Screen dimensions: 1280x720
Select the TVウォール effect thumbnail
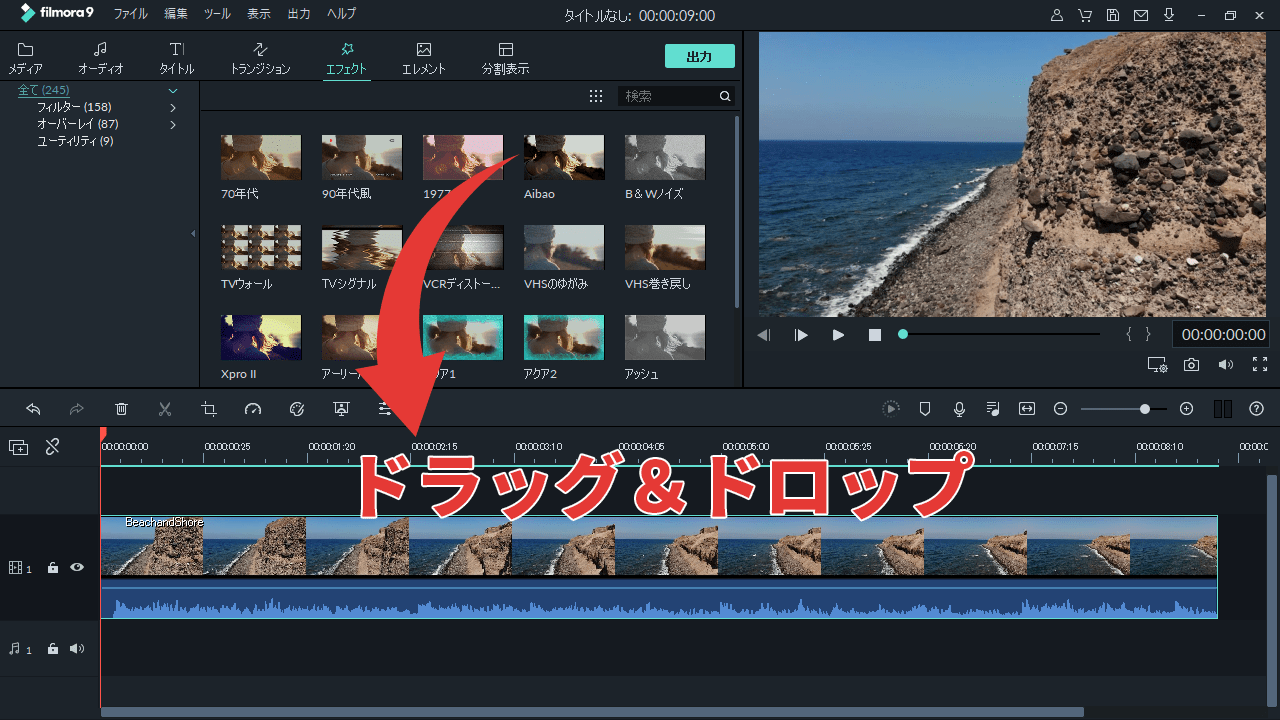(261, 248)
